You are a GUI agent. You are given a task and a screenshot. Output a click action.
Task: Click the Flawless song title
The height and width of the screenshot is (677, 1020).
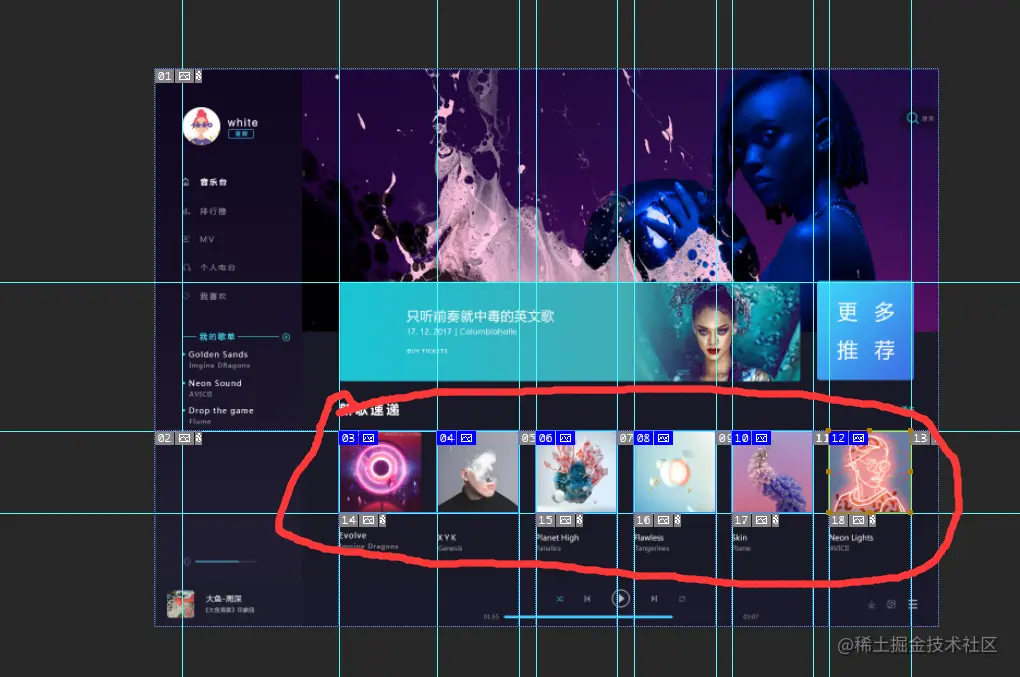649,538
